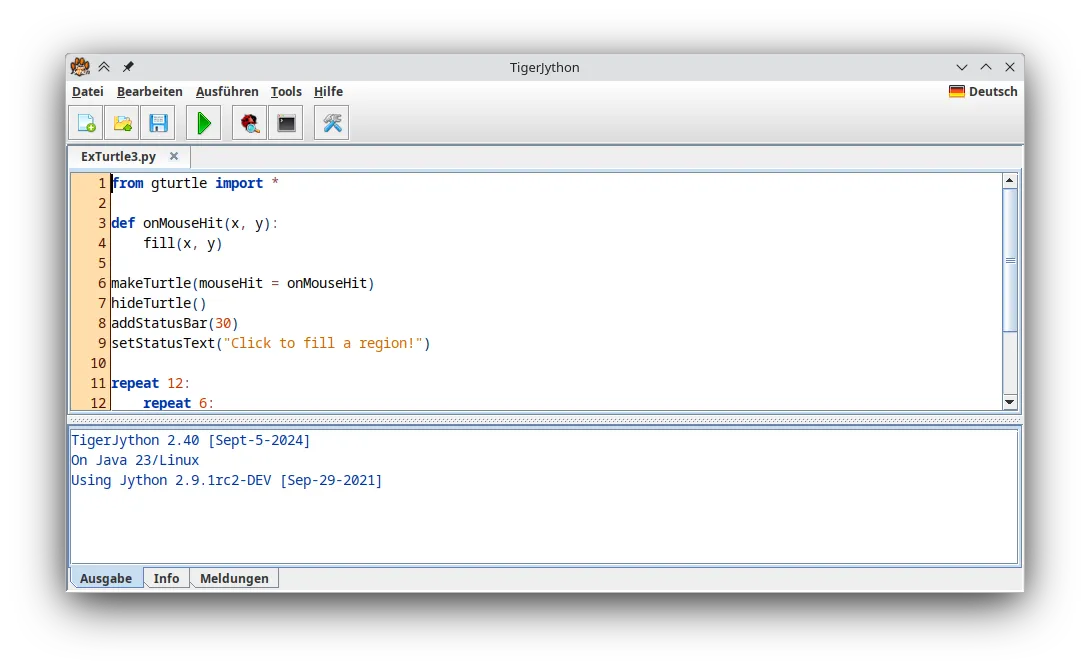Click 'Using Jython 2.9.1rc2-DEV' output line
1090x670 pixels.
point(227,480)
